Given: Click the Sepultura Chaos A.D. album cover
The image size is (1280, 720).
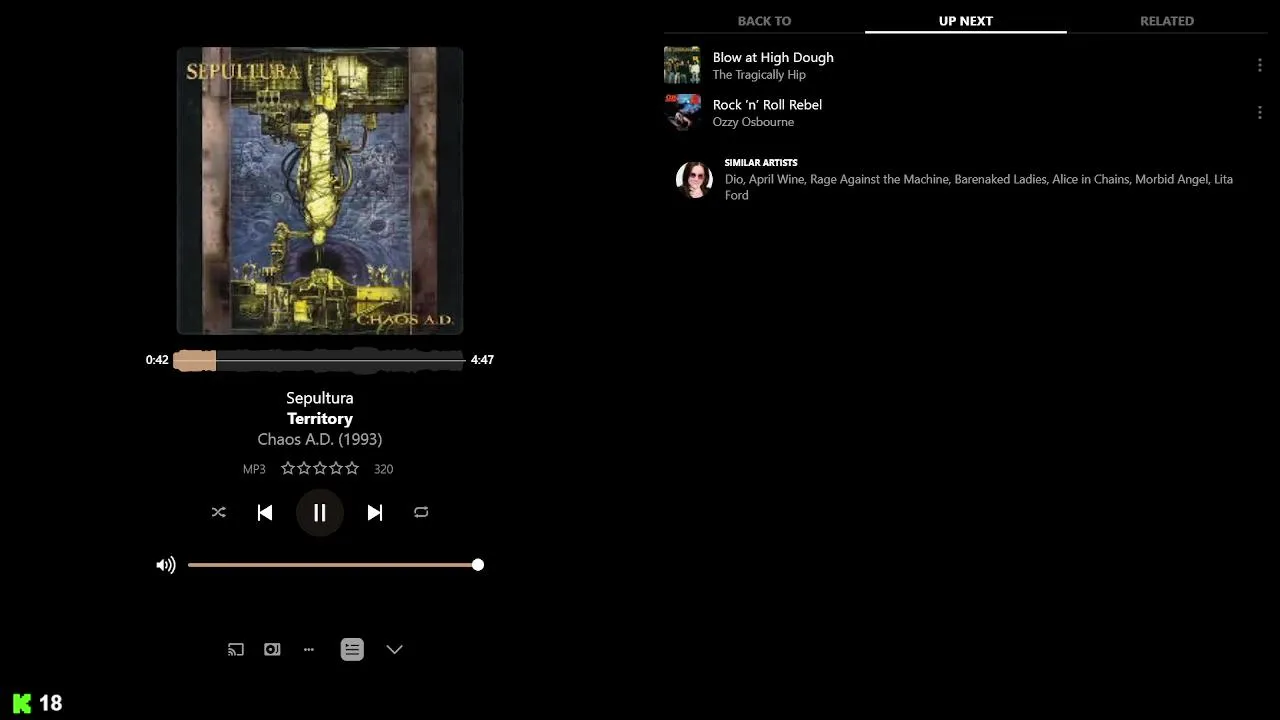Looking at the screenshot, I should [x=320, y=190].
